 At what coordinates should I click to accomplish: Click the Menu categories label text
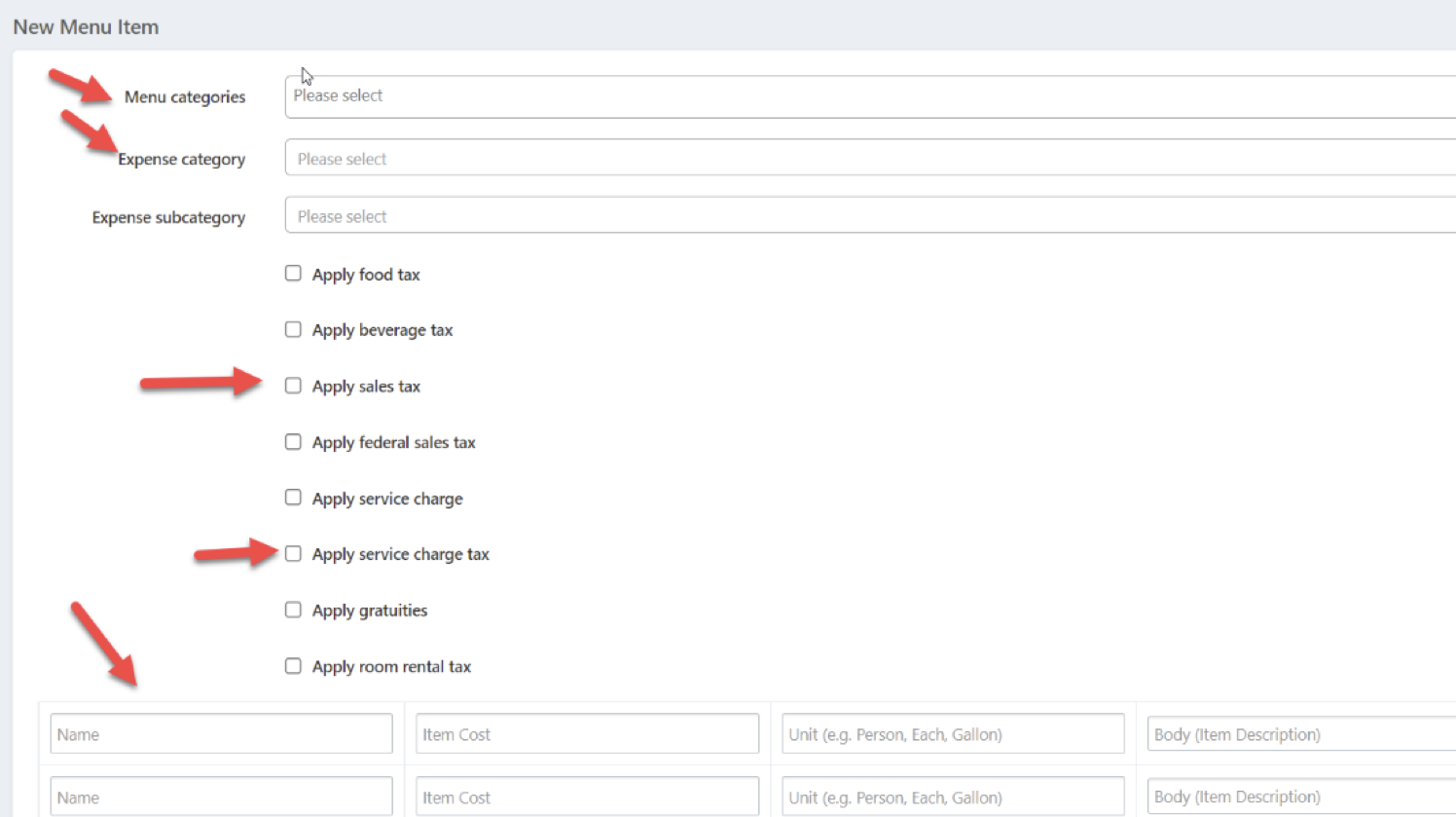[185, 97]
